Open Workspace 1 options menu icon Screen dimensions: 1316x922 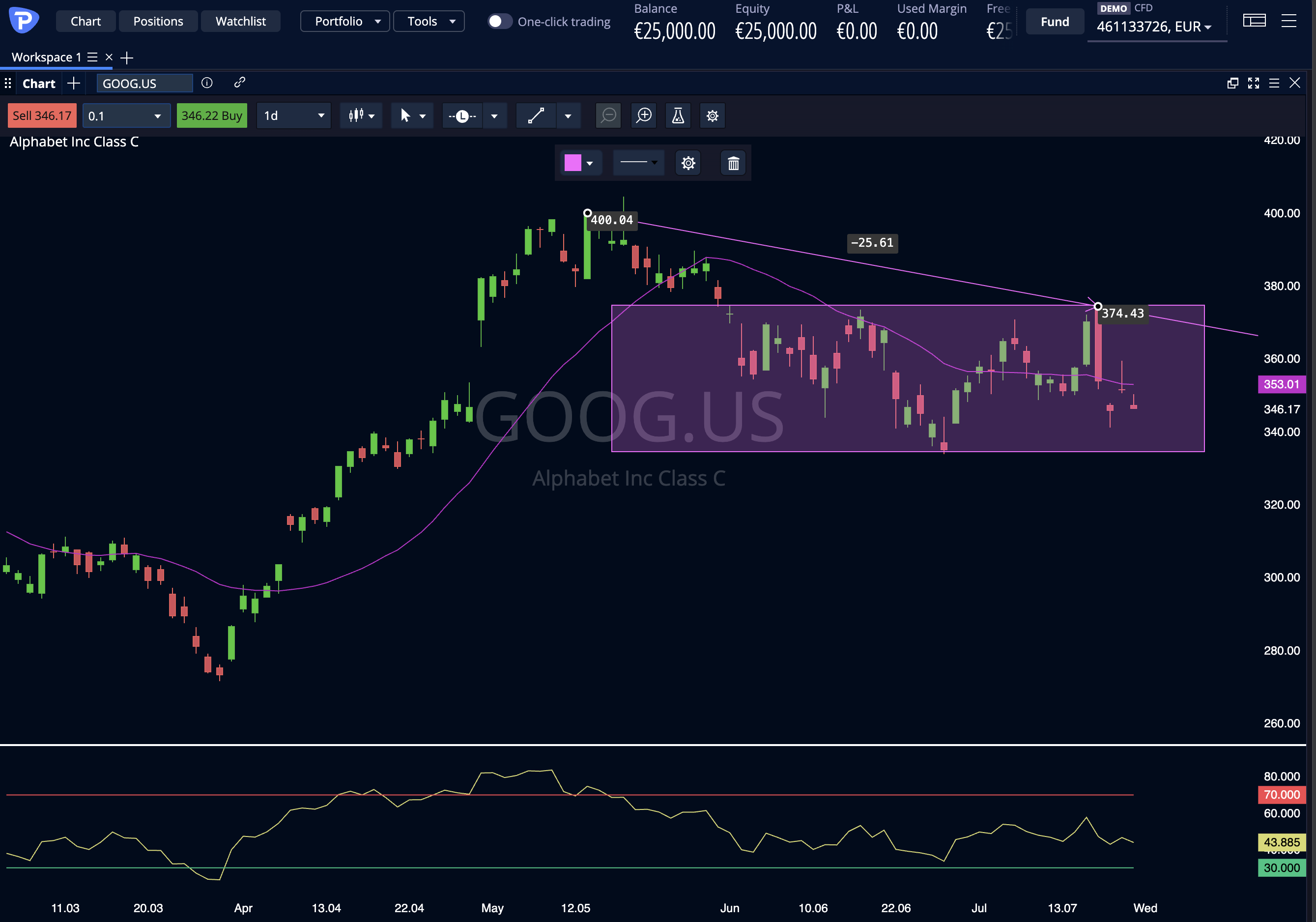pyautogui.click(x=92, y=58)
